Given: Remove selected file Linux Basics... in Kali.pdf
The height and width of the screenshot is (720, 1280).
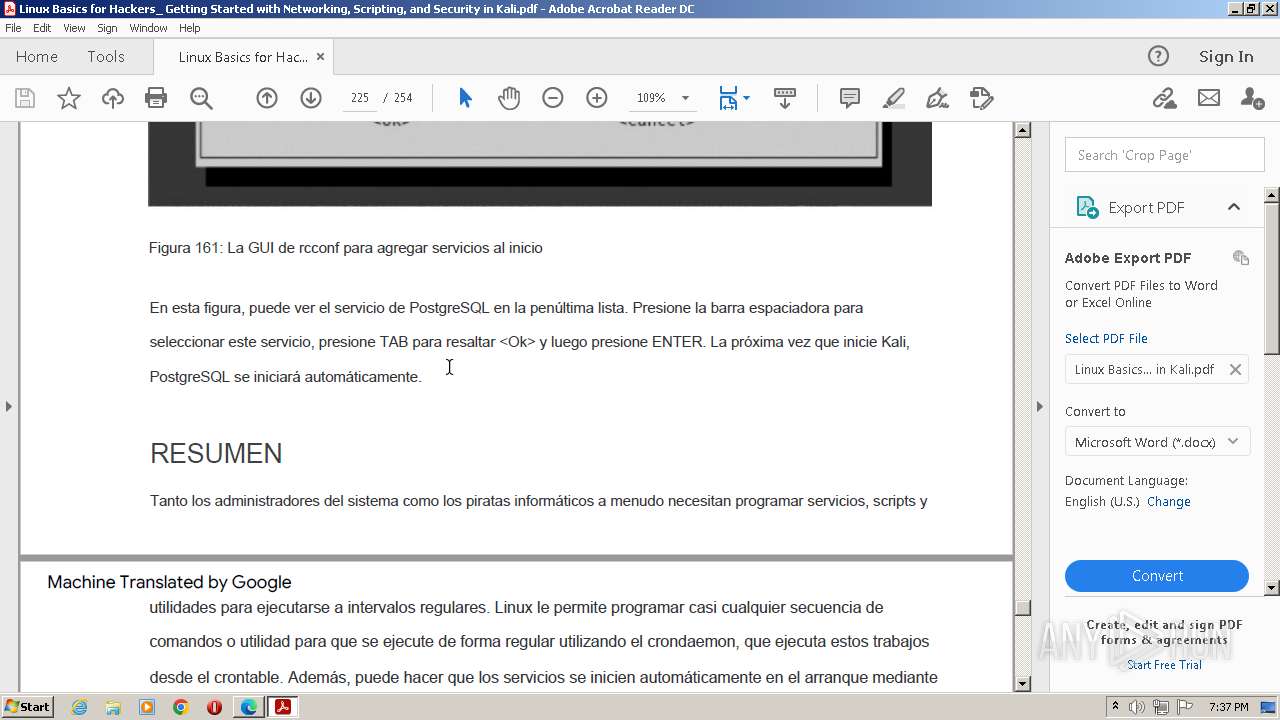Looking at the screenshot, I should [1235, 369].
